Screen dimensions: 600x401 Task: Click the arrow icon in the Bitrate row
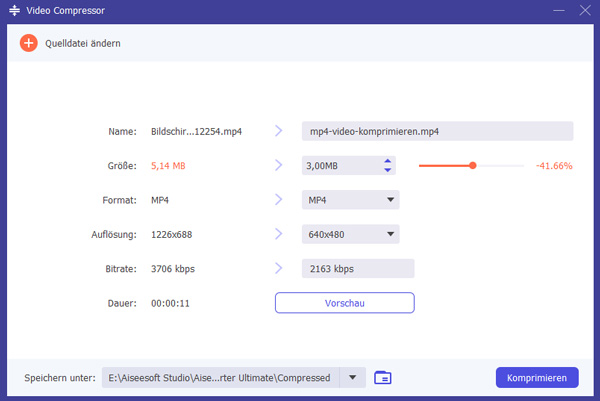279,269
